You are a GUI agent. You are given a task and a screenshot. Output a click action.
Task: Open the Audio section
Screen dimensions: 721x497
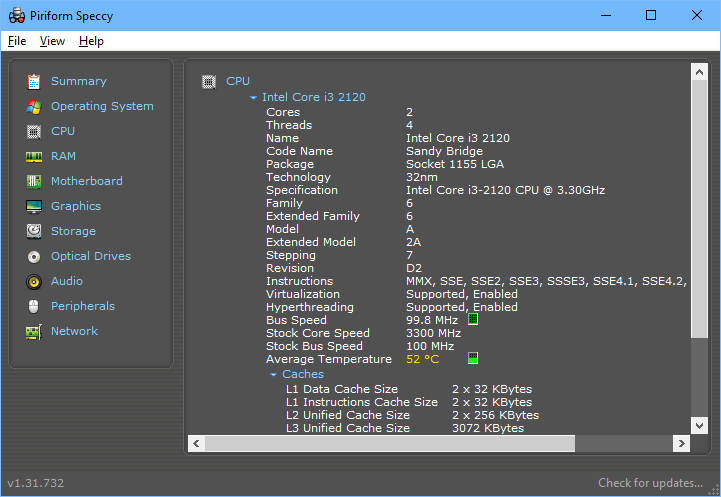(x=67, y=281)
